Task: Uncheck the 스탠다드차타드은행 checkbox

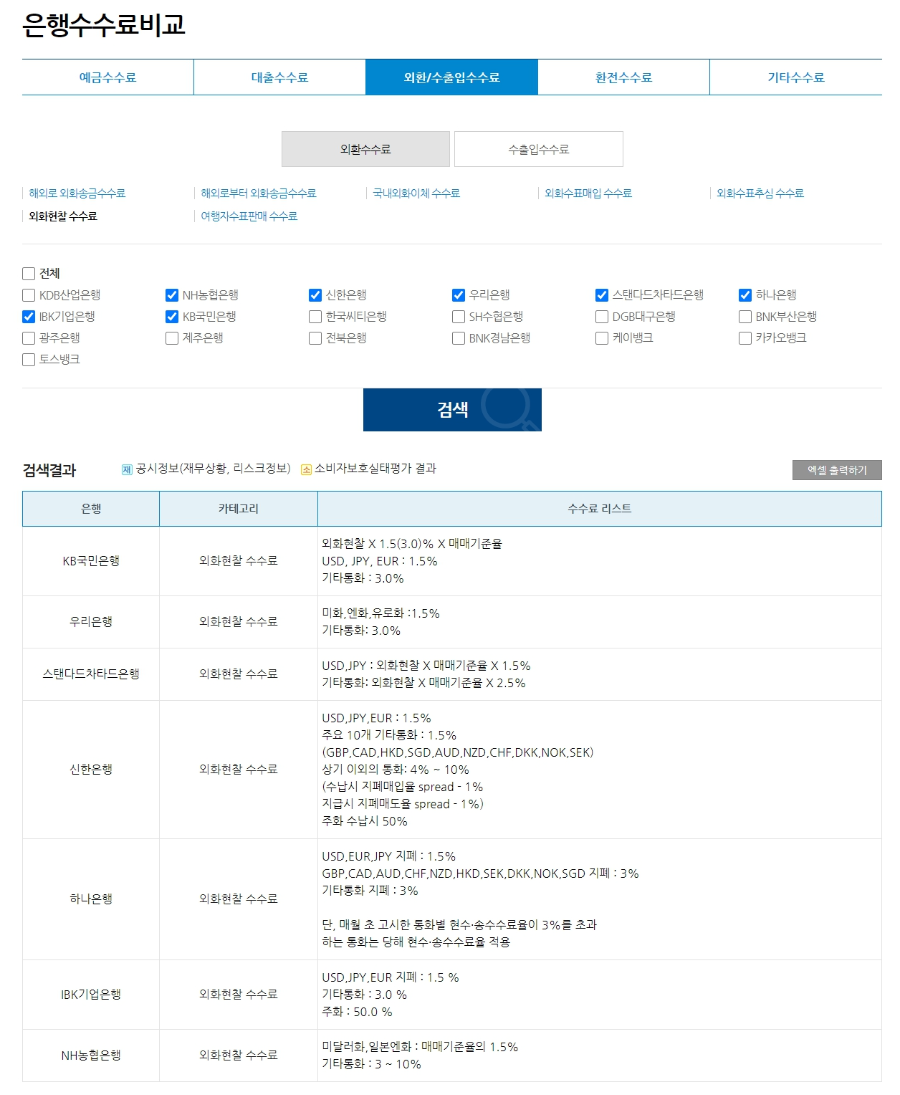Action: click(601, 295)
